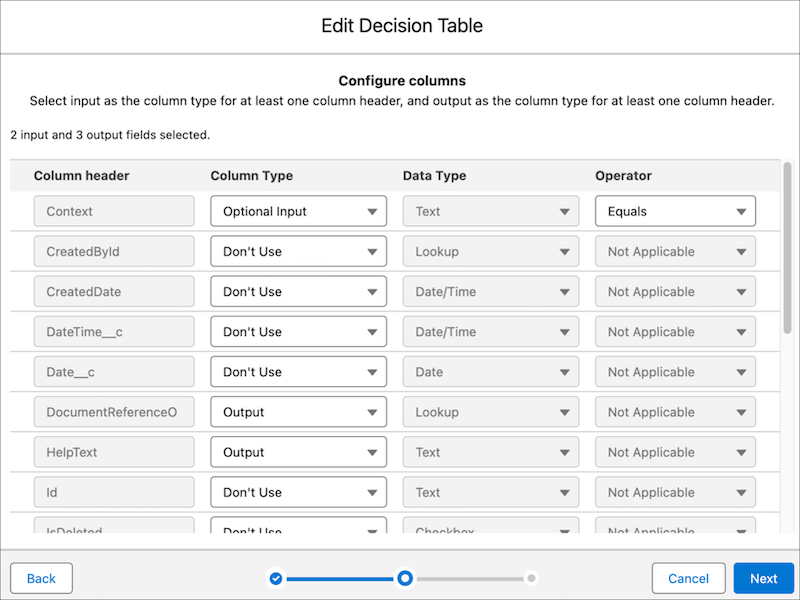Open Column Type dropdown for Id row
Image resolution: width=800 pixels, height=600 pixels.
click(298, 492)
